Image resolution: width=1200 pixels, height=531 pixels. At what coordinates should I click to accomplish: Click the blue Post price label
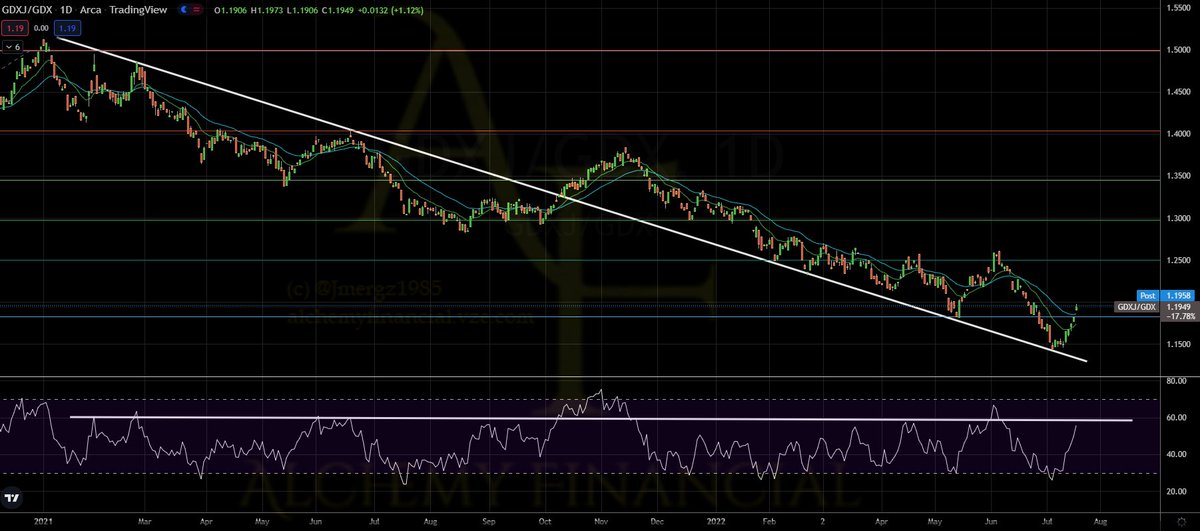1148,297
